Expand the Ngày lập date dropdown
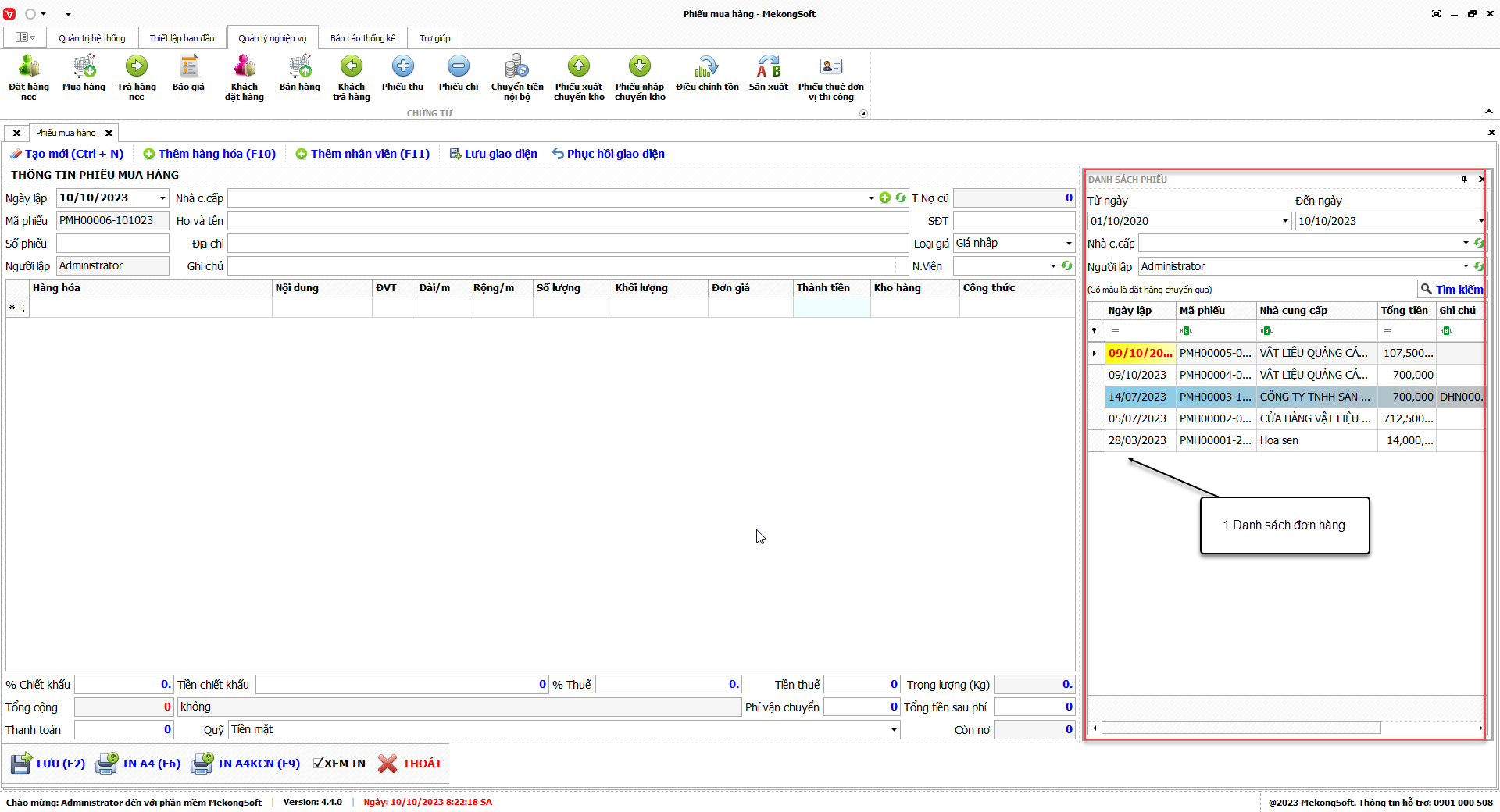Screen dimensions: 1500x812 [162, 198]
